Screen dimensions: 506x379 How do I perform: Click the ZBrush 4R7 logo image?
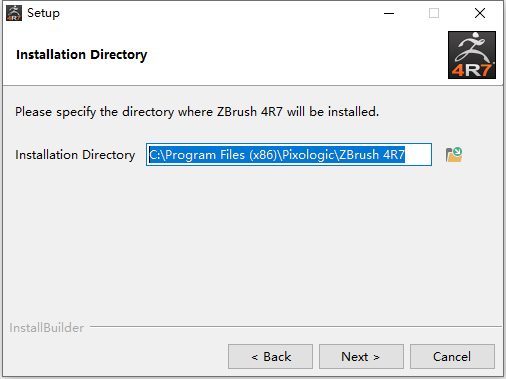click(x=472, y=55)
